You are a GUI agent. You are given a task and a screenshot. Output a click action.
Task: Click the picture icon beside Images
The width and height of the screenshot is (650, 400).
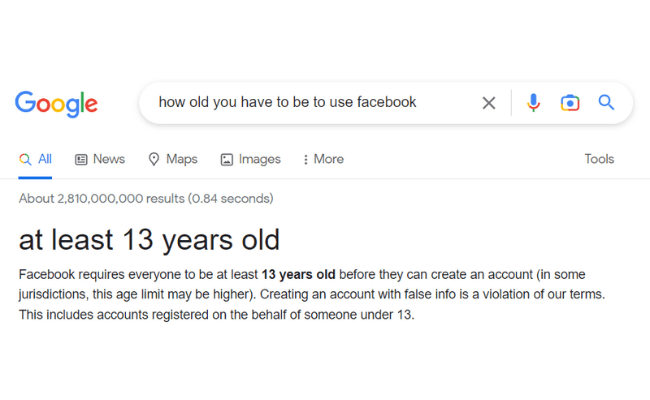[226, 160]
